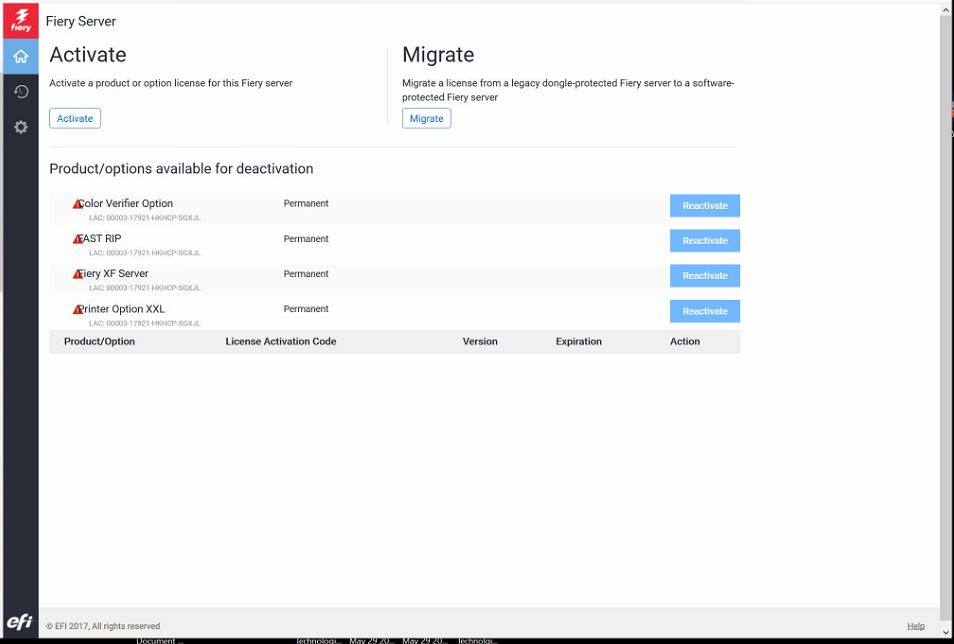Viewport: 954px width, 644px height.
Task: Open the History icon in the sidebar
Action: (20, 92)
